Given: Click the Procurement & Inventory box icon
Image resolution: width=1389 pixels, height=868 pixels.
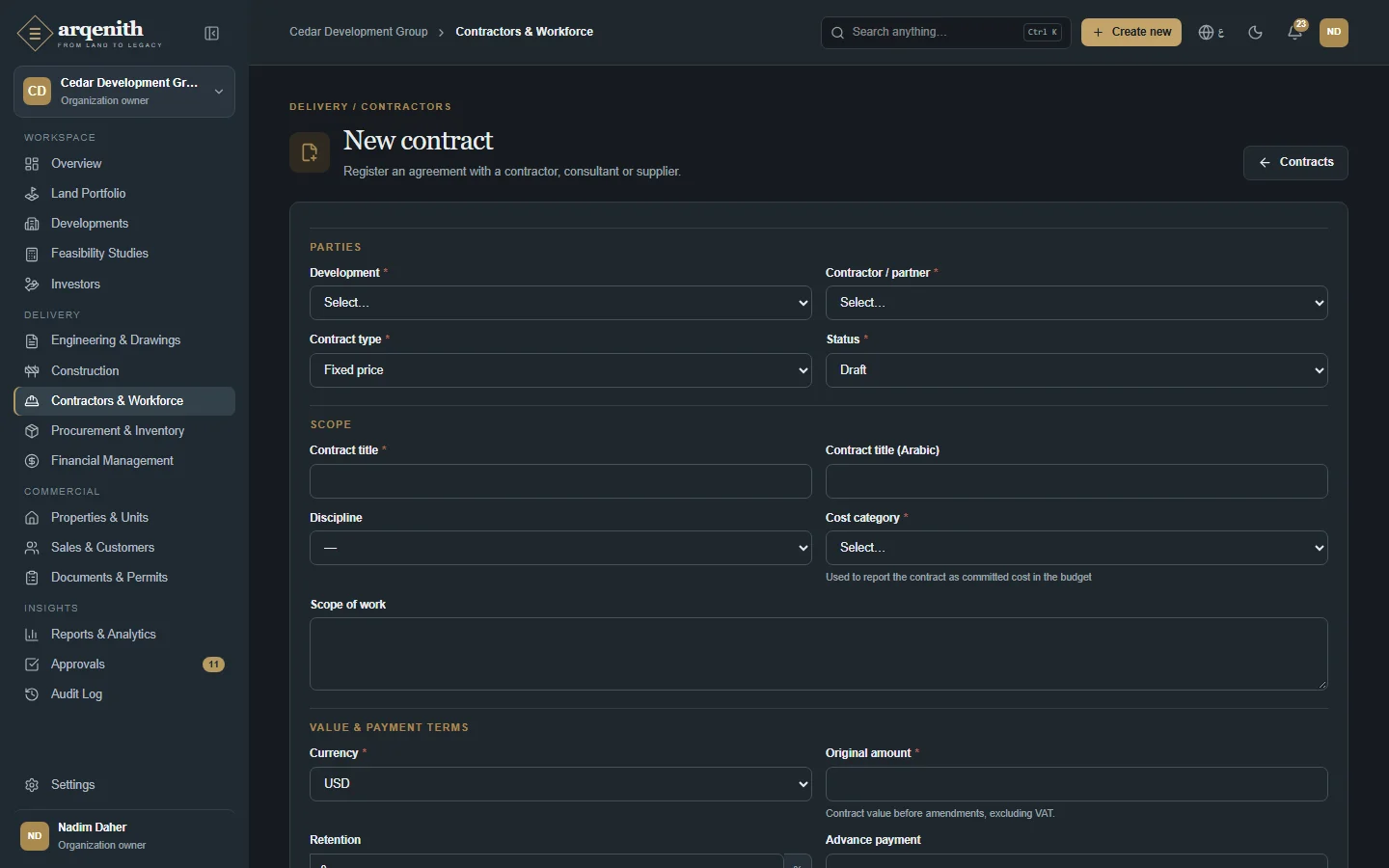Looking at the screenshot, I should (32, 431).
